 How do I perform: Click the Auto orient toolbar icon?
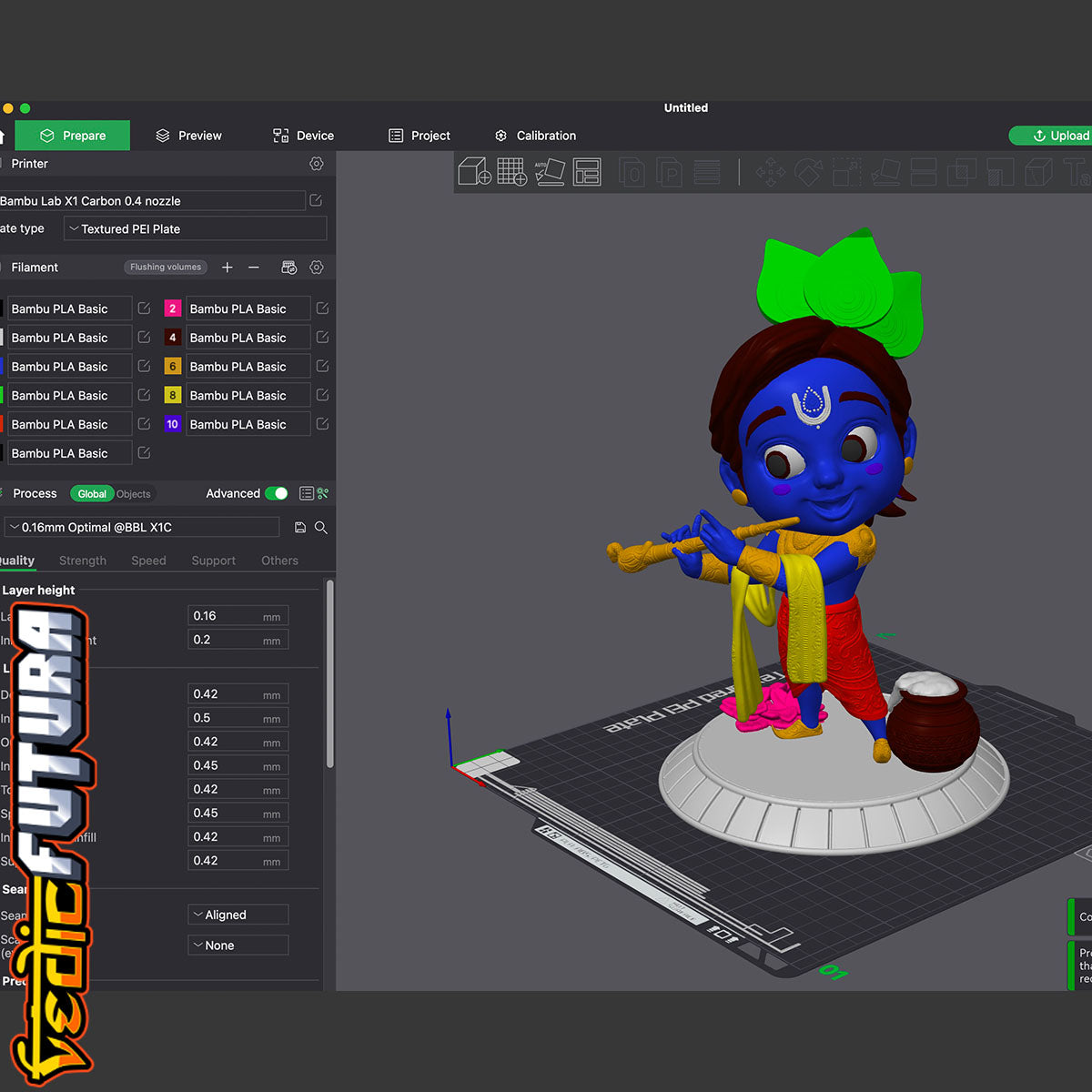point(549,171)
